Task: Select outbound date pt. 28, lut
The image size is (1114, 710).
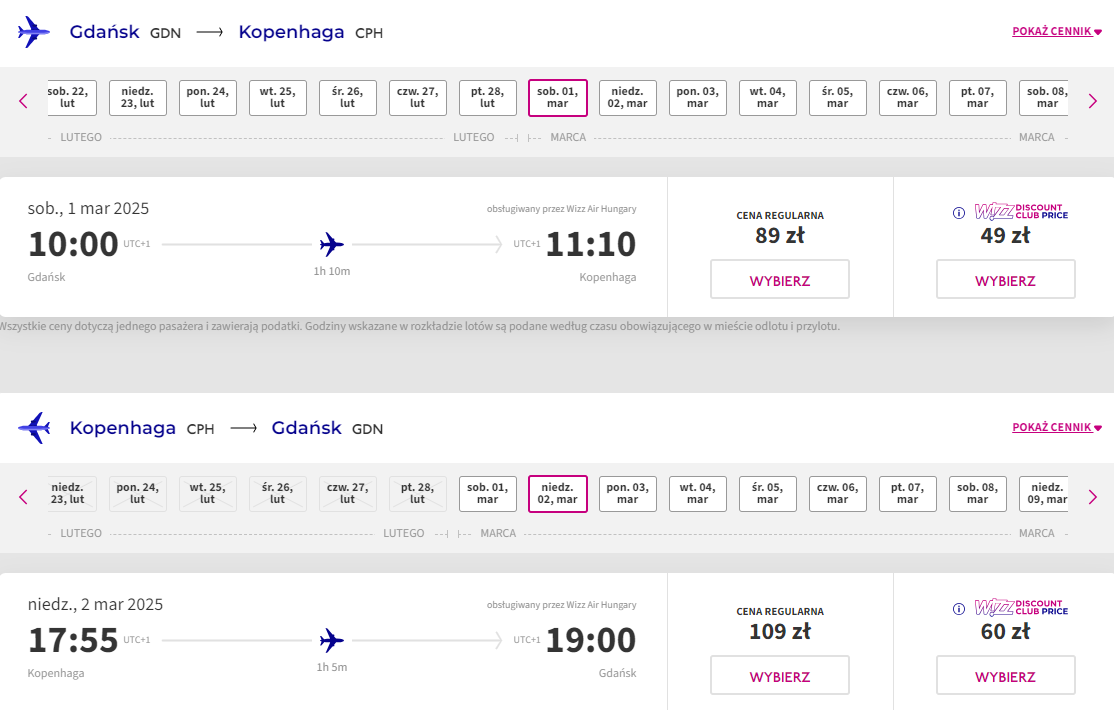Action: (x=487, y=97)
